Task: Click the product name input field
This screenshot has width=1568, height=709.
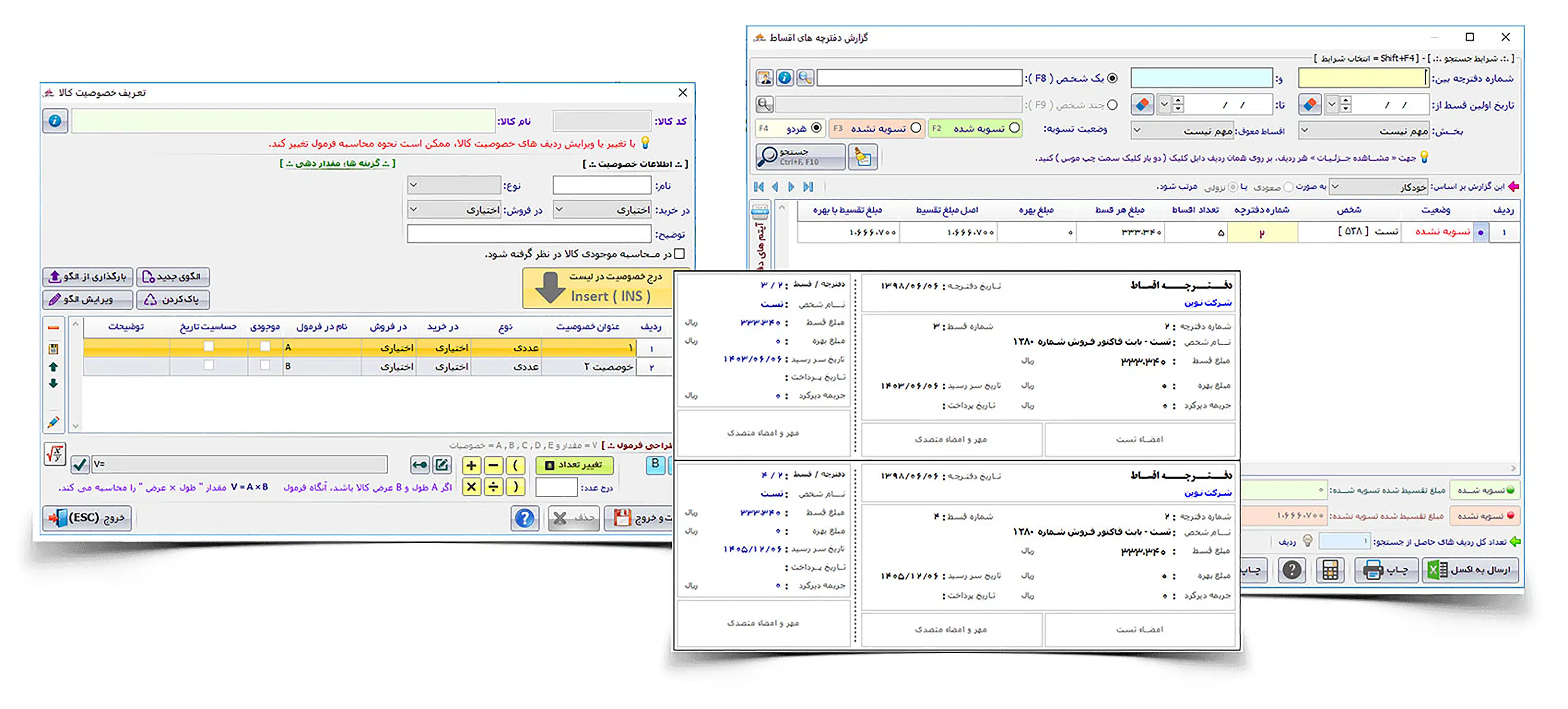Action: (x=283, y=121)
